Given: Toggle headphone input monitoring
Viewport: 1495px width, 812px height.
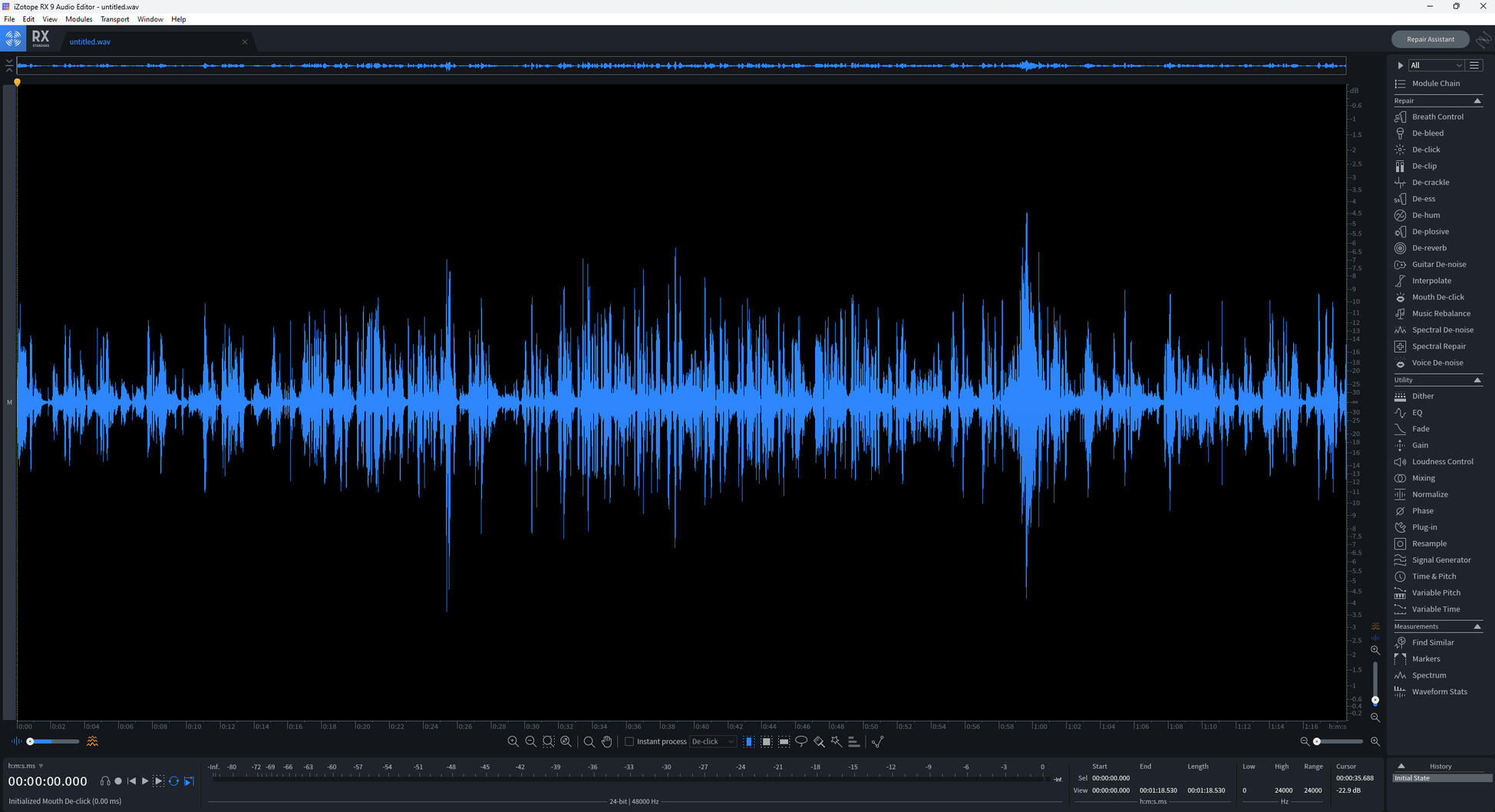Looking at the screenshot, I should pyautogui.click(x=104, y=781).
